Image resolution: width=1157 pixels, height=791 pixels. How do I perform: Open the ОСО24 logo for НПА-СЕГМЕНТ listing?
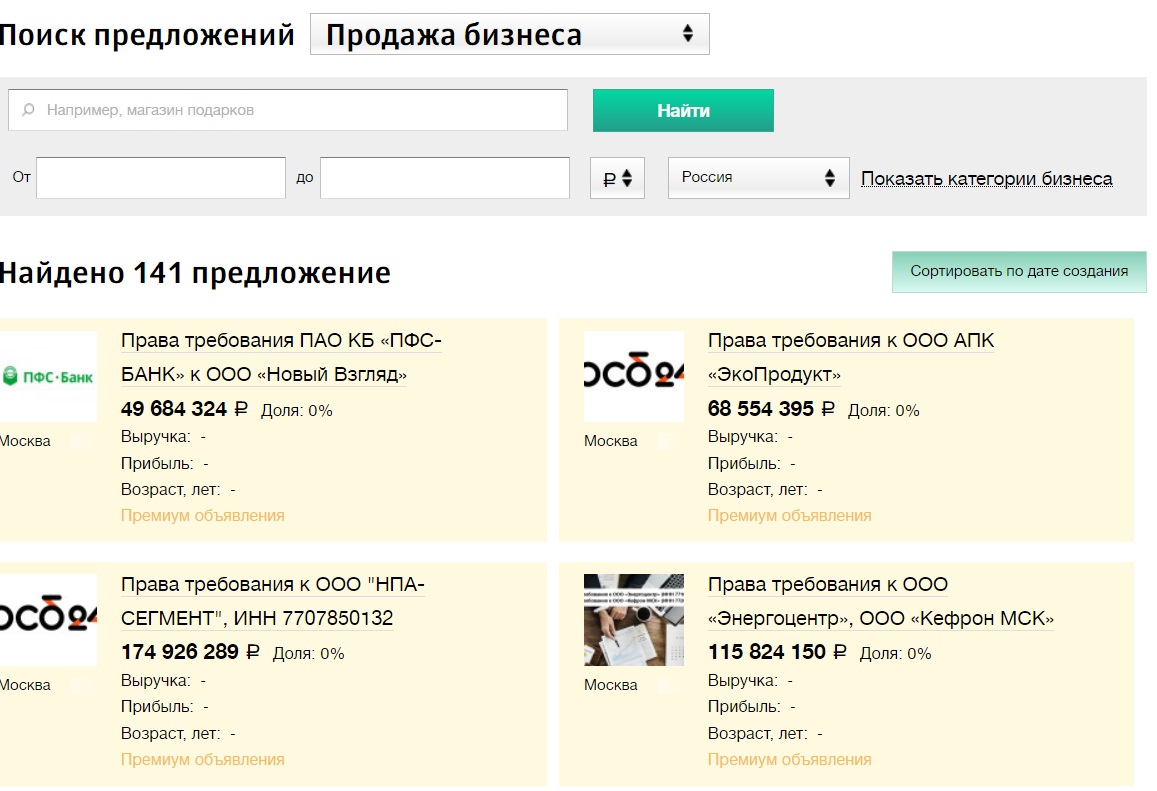click(x=48, y=620)
